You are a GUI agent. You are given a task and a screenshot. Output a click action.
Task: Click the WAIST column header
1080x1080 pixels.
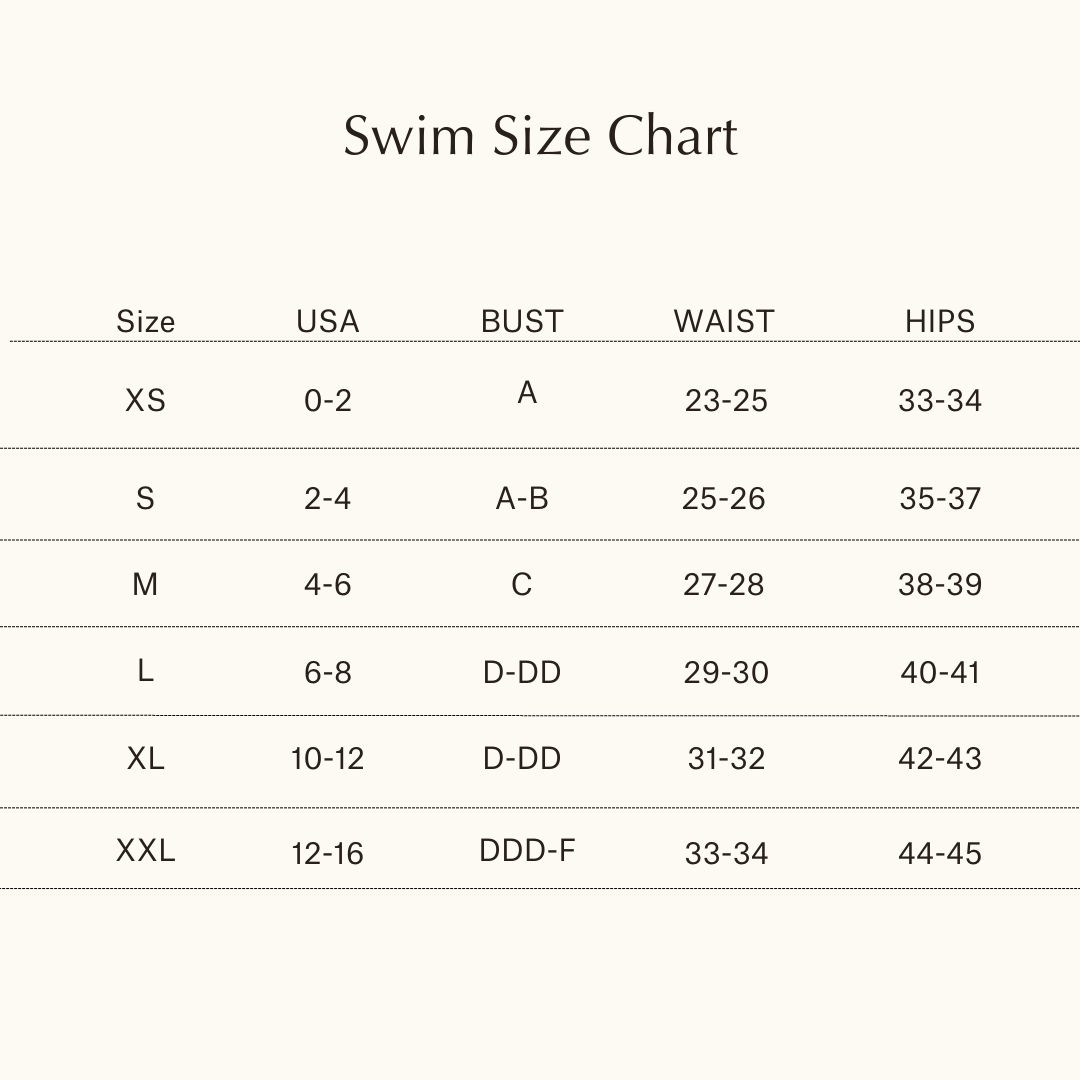click(724, 321)
